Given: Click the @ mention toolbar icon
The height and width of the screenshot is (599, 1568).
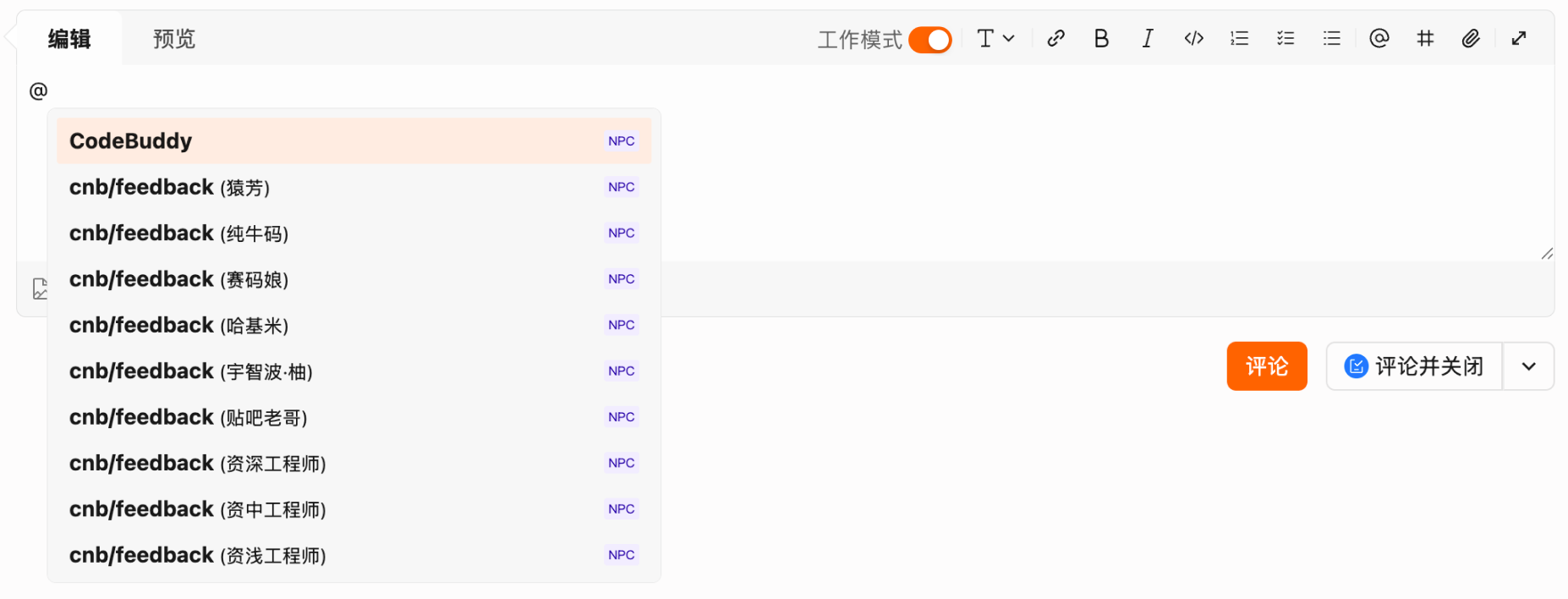Looking at the screenshot, I should (x=1379, y=38).
